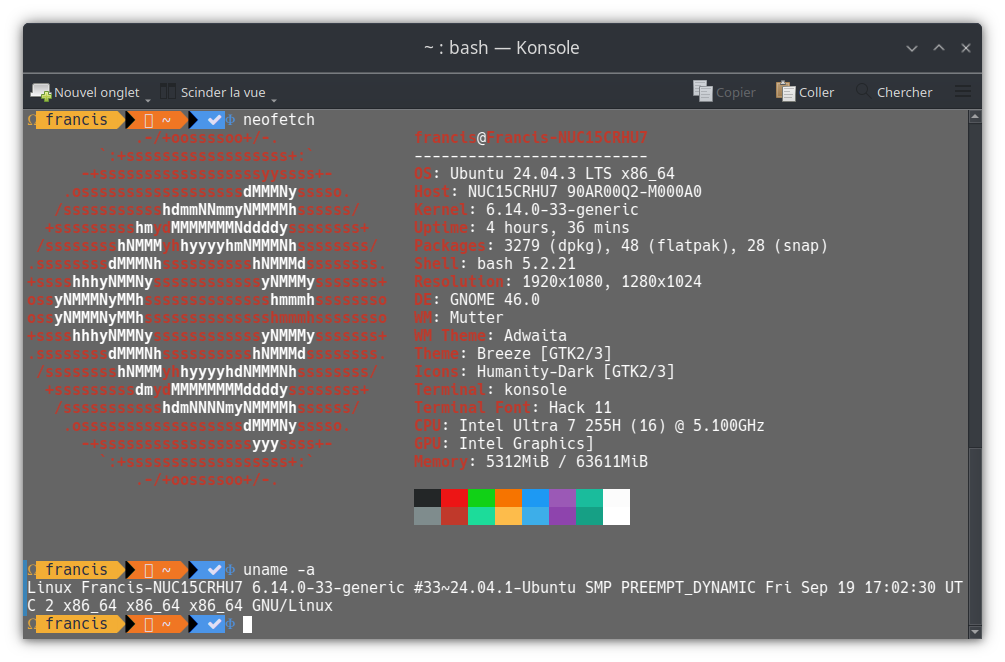The width and height of the screenshot is (1005, 662).
Task: Click the Copier clipboard icon
Action: coord(703,92)
